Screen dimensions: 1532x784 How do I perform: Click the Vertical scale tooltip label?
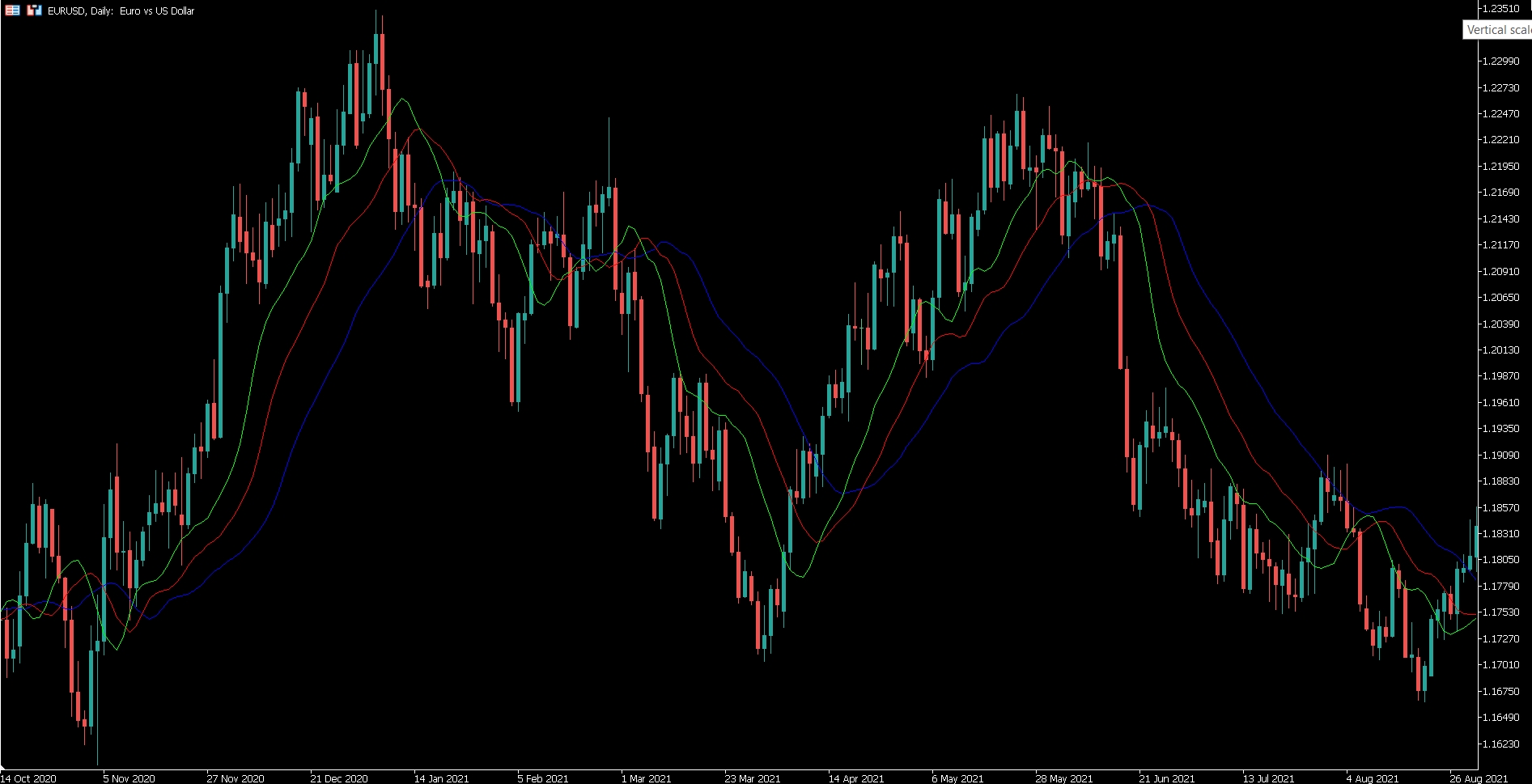(x=1499, y=30)
